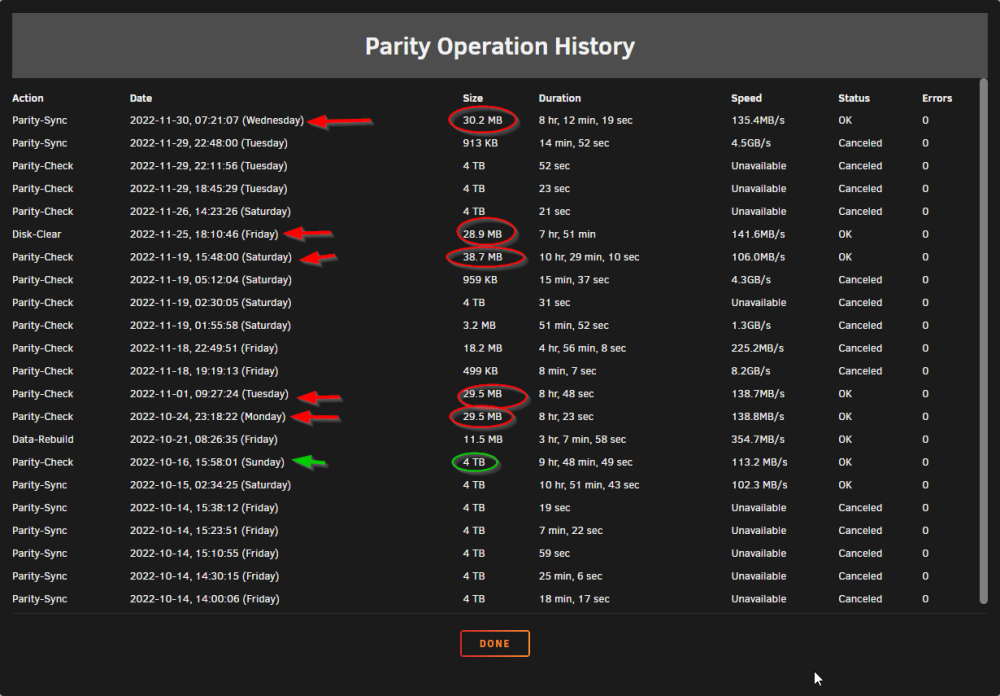Select the date 2022-11-19, 15:48:00 (Saturday)
Image resolution: width=1000 pixels, height=696 pixels.
pos(210,257)
